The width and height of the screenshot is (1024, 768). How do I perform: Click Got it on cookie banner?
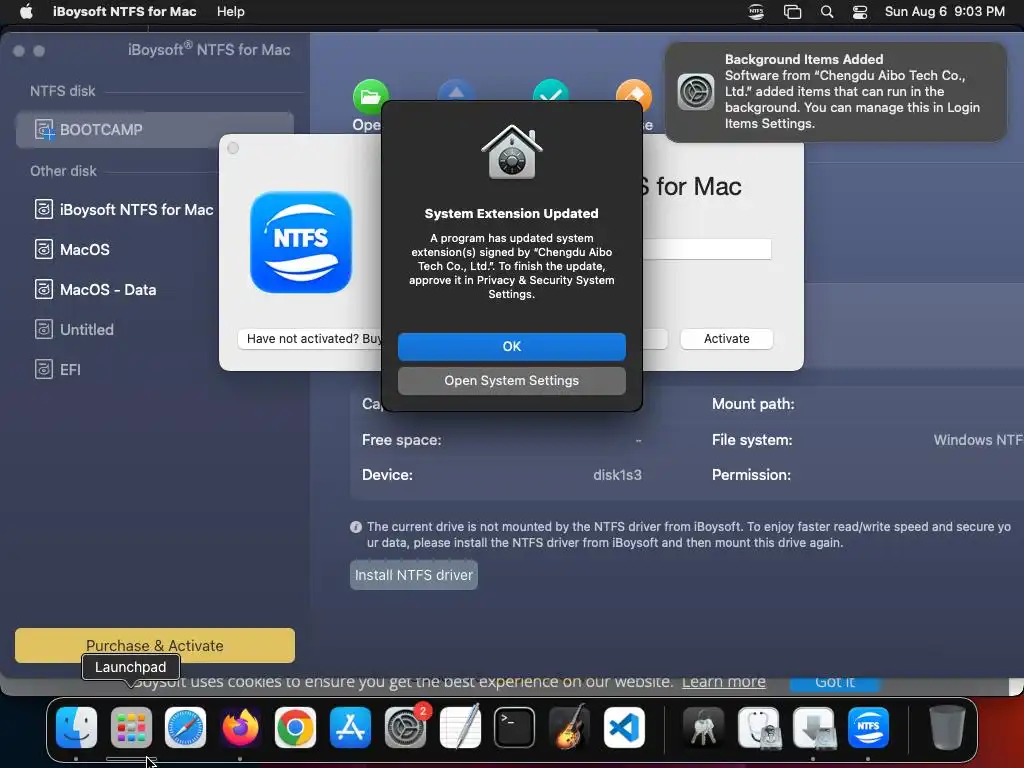tap(835, 682)
